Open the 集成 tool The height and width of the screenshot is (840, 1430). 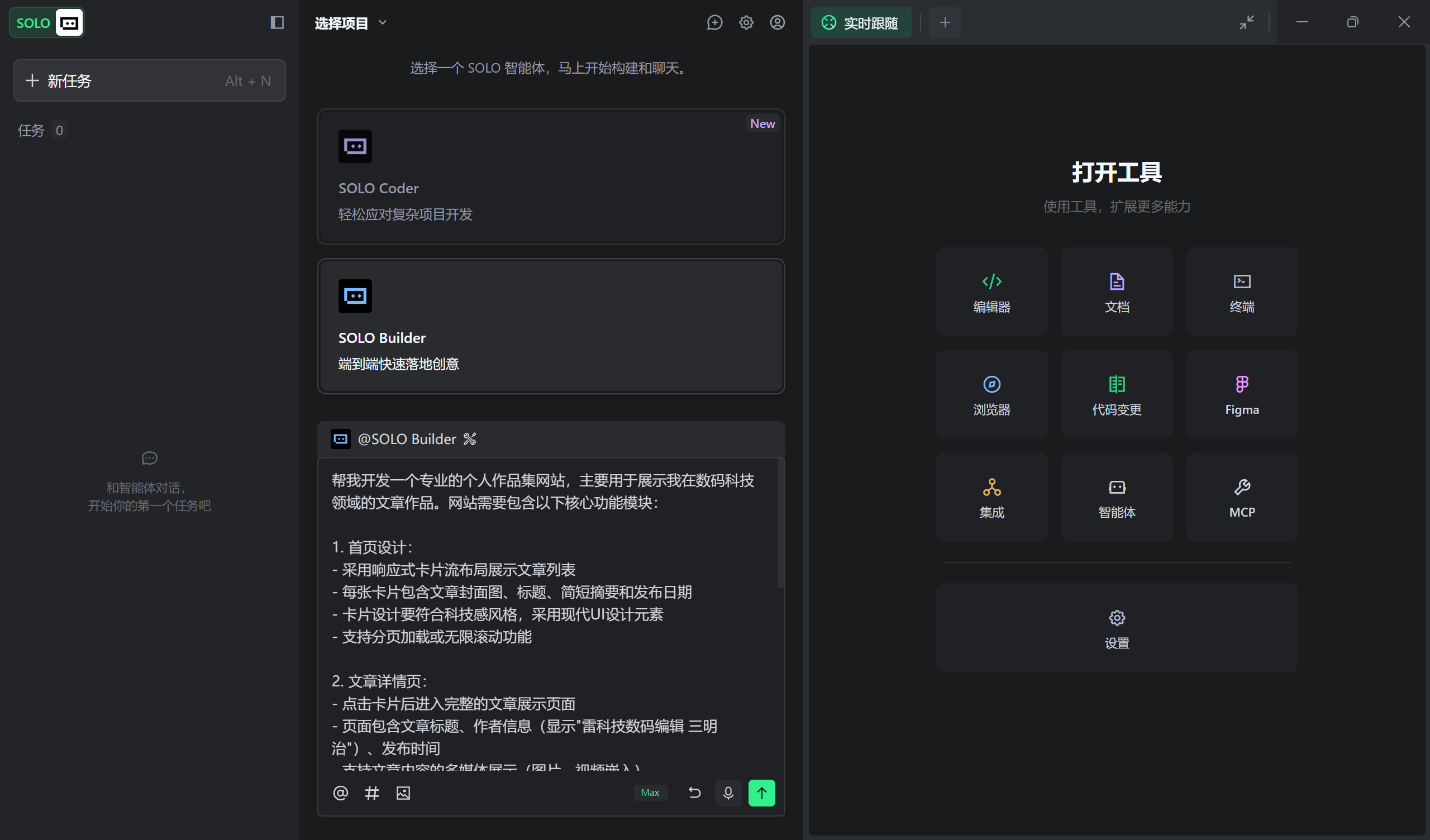[x=992, y=497]
